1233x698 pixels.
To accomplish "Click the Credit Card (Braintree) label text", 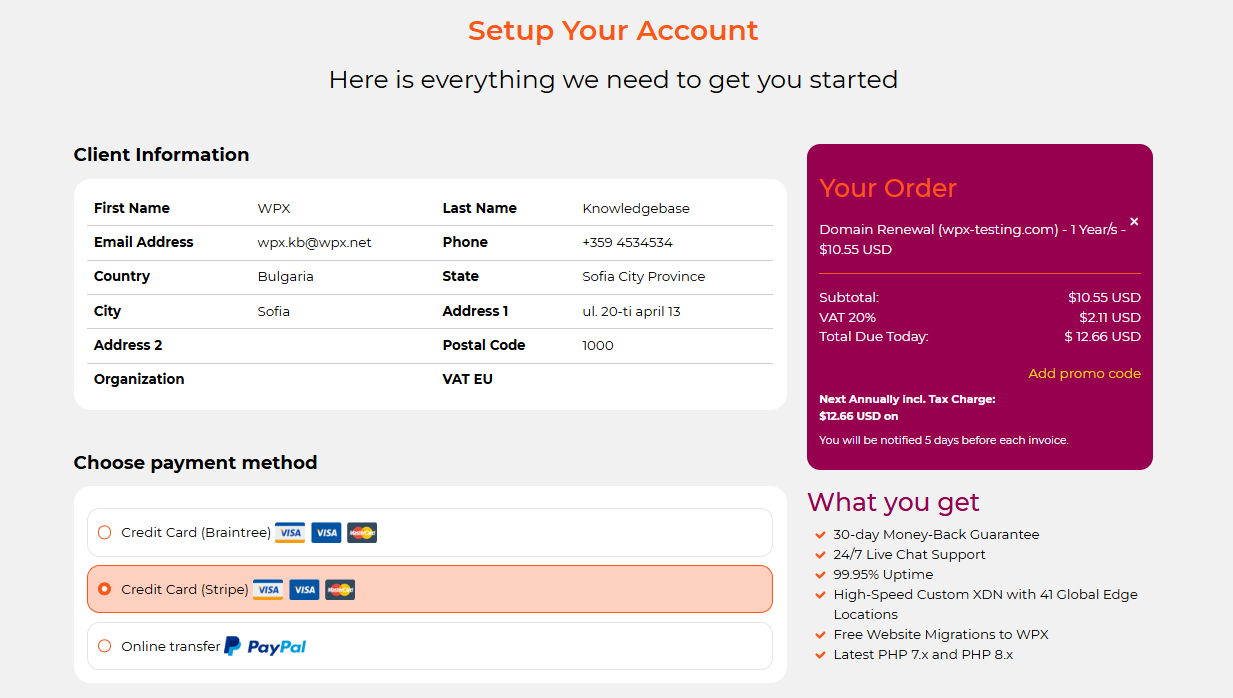I will click(196, 533).
